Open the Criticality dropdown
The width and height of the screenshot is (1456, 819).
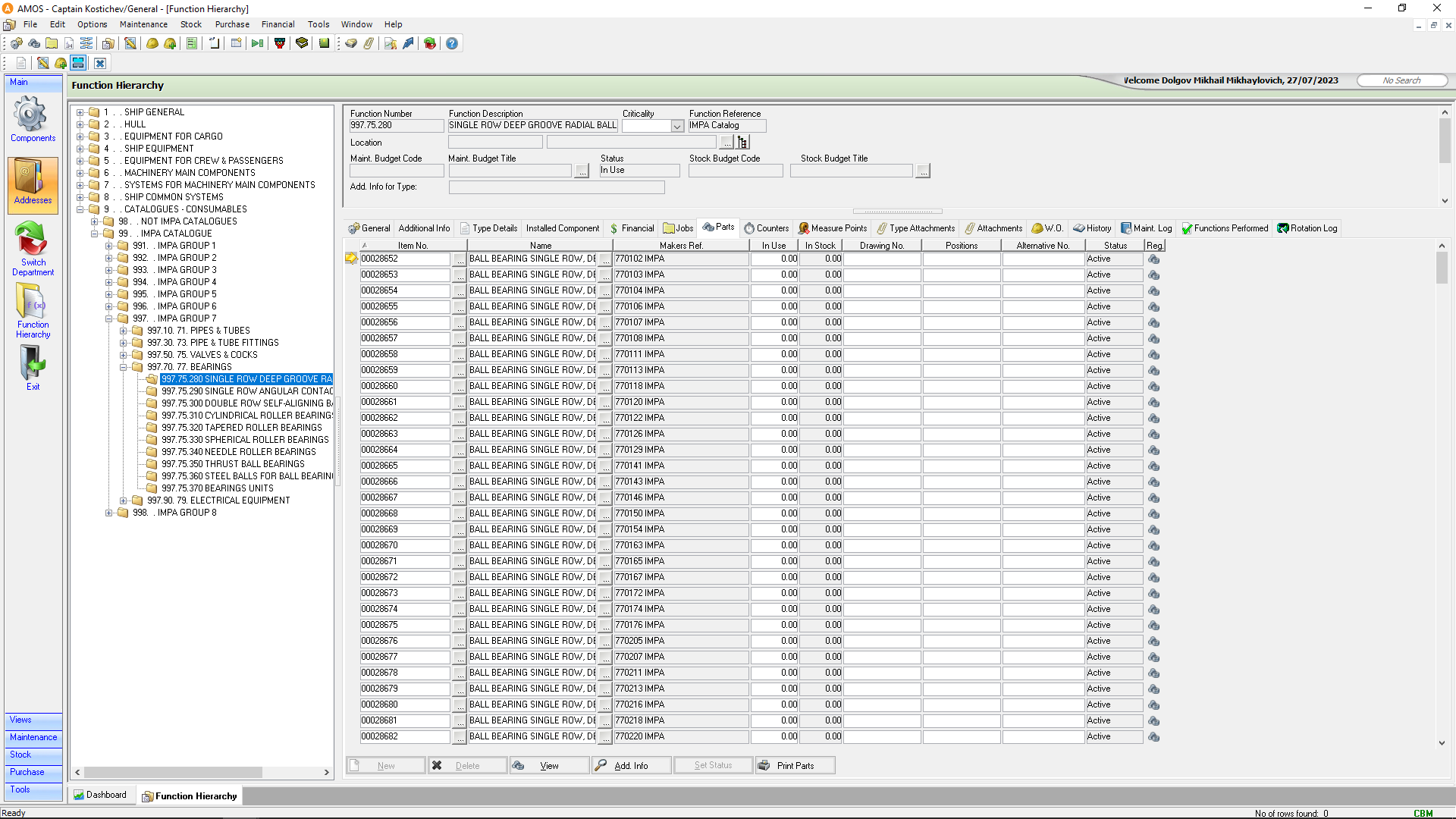677,127
